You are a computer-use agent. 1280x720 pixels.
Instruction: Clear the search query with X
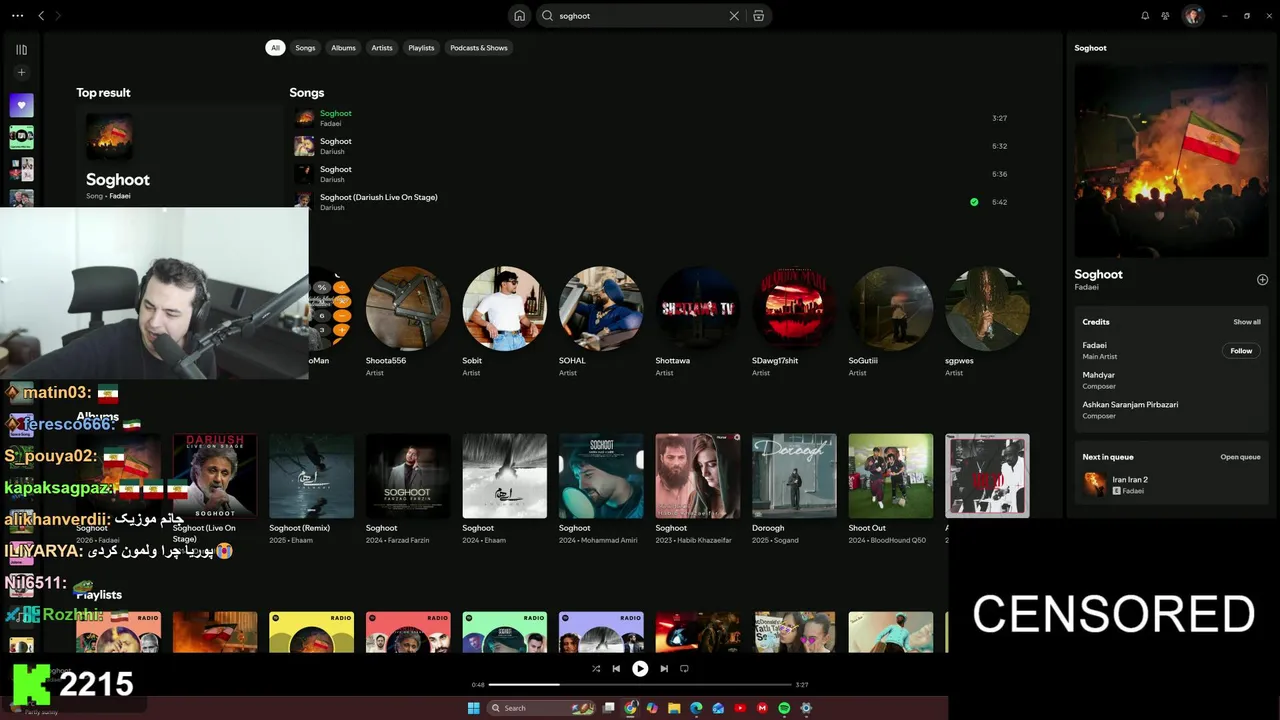734,16
